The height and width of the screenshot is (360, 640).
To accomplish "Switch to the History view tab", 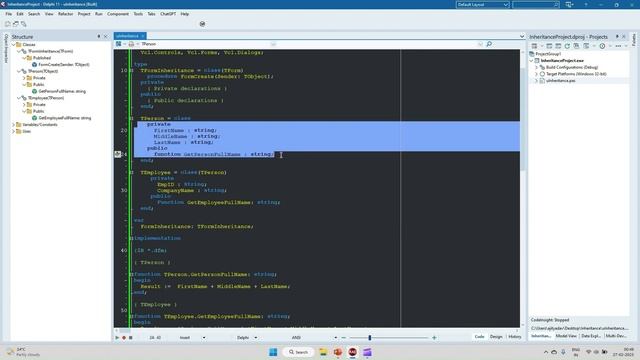I will pyautogui.click(x=514, y=337).
